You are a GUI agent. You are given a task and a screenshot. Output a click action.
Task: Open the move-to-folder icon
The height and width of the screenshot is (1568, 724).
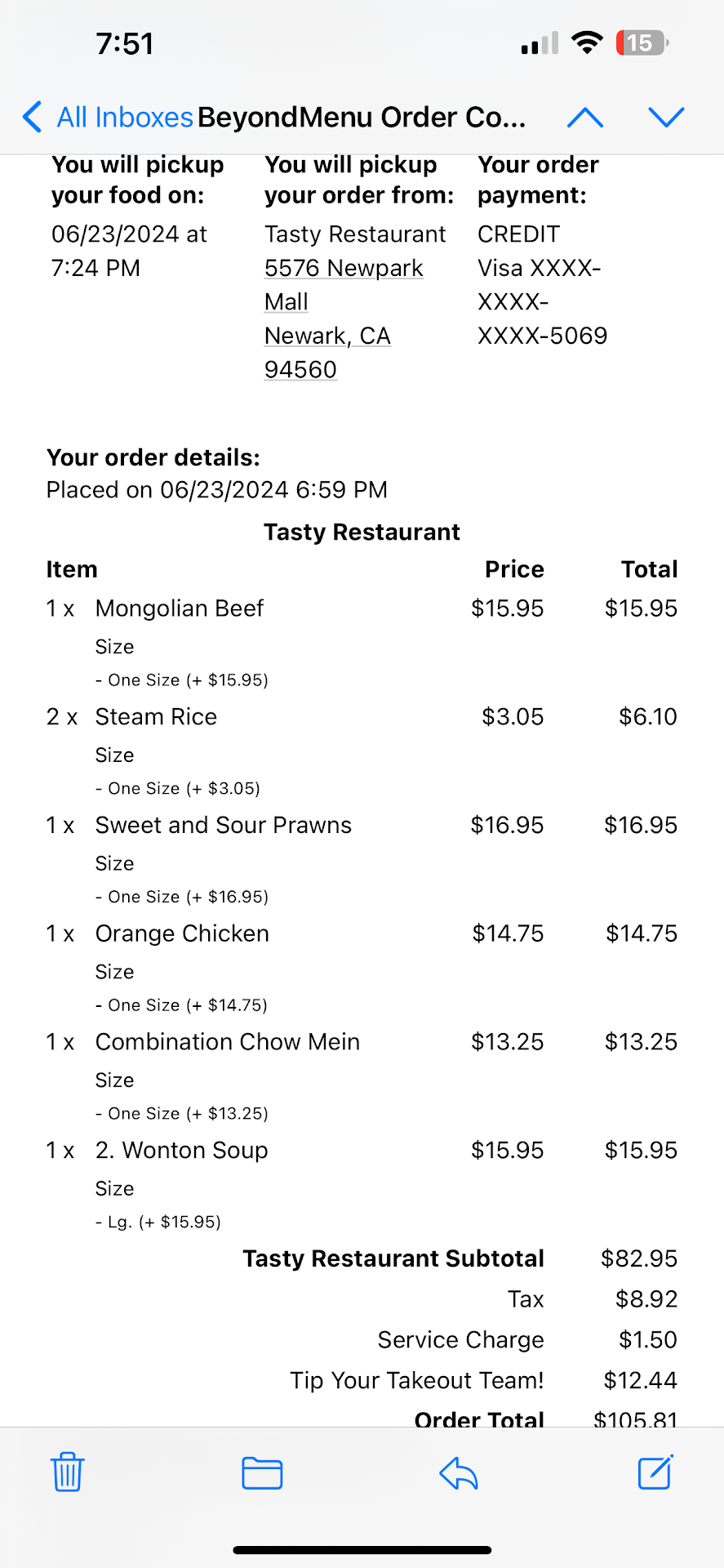pos(262,1472)
